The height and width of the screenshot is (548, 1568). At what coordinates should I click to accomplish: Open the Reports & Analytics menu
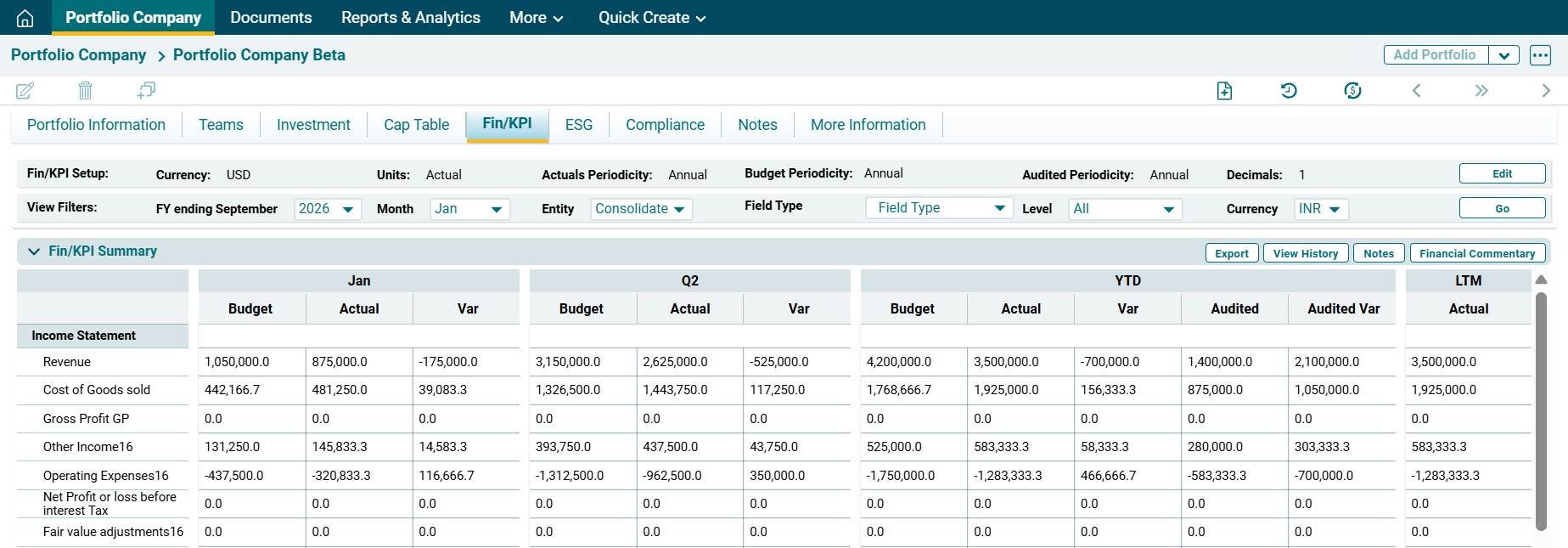pos(410,18)
